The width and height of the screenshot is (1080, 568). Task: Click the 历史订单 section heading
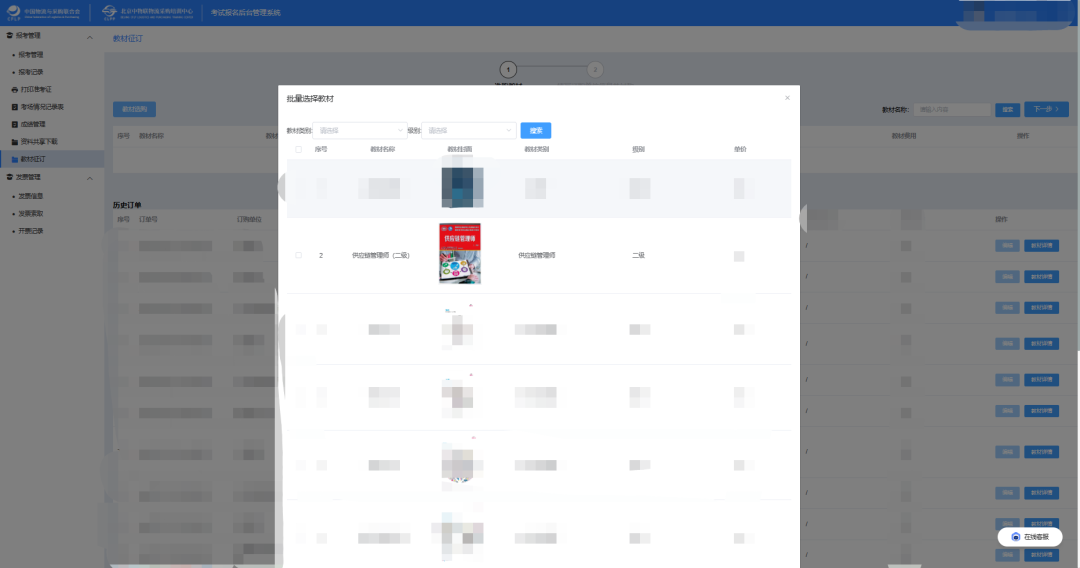(x=127, y=205)
